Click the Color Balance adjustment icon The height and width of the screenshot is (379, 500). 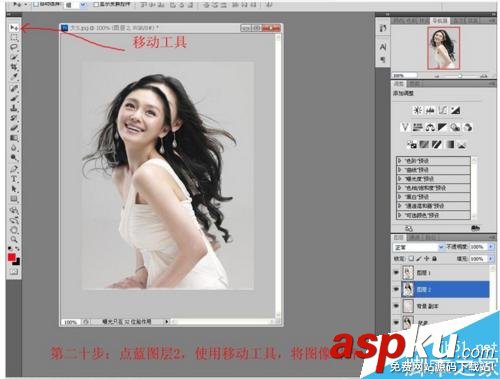point(430,127)
